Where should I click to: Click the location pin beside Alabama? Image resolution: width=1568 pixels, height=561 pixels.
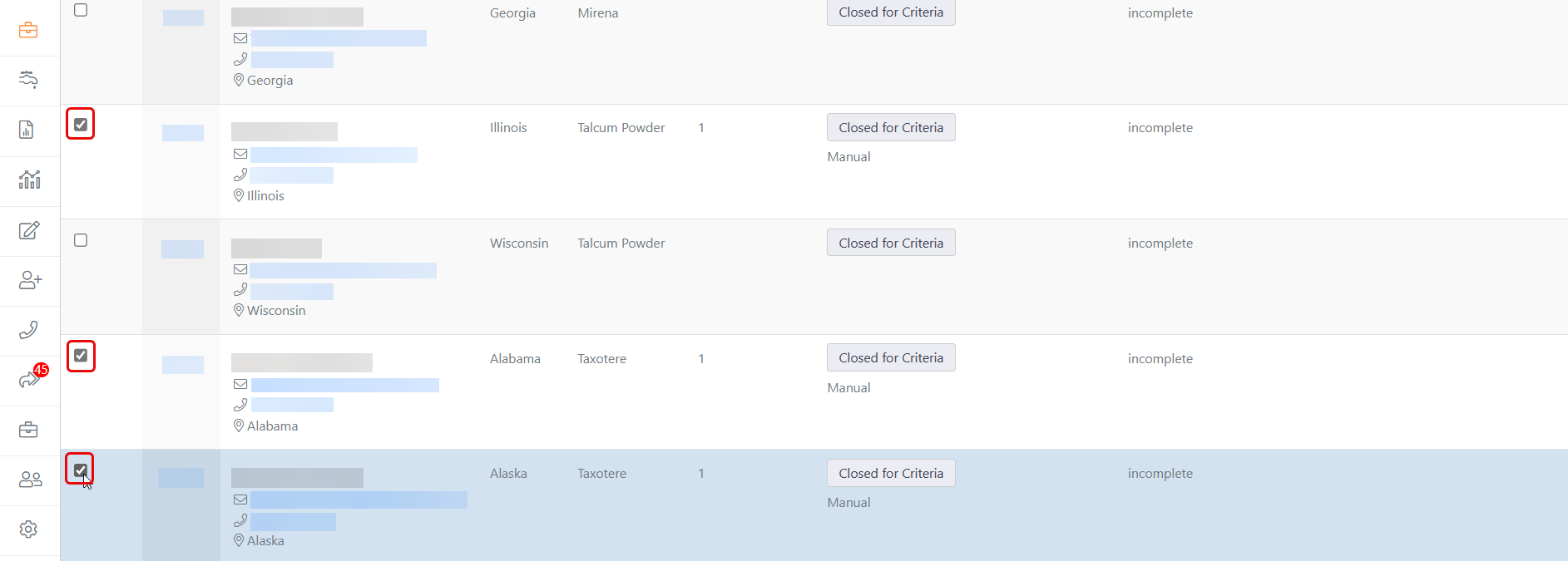pyautogui.click(x=239, y=426)
